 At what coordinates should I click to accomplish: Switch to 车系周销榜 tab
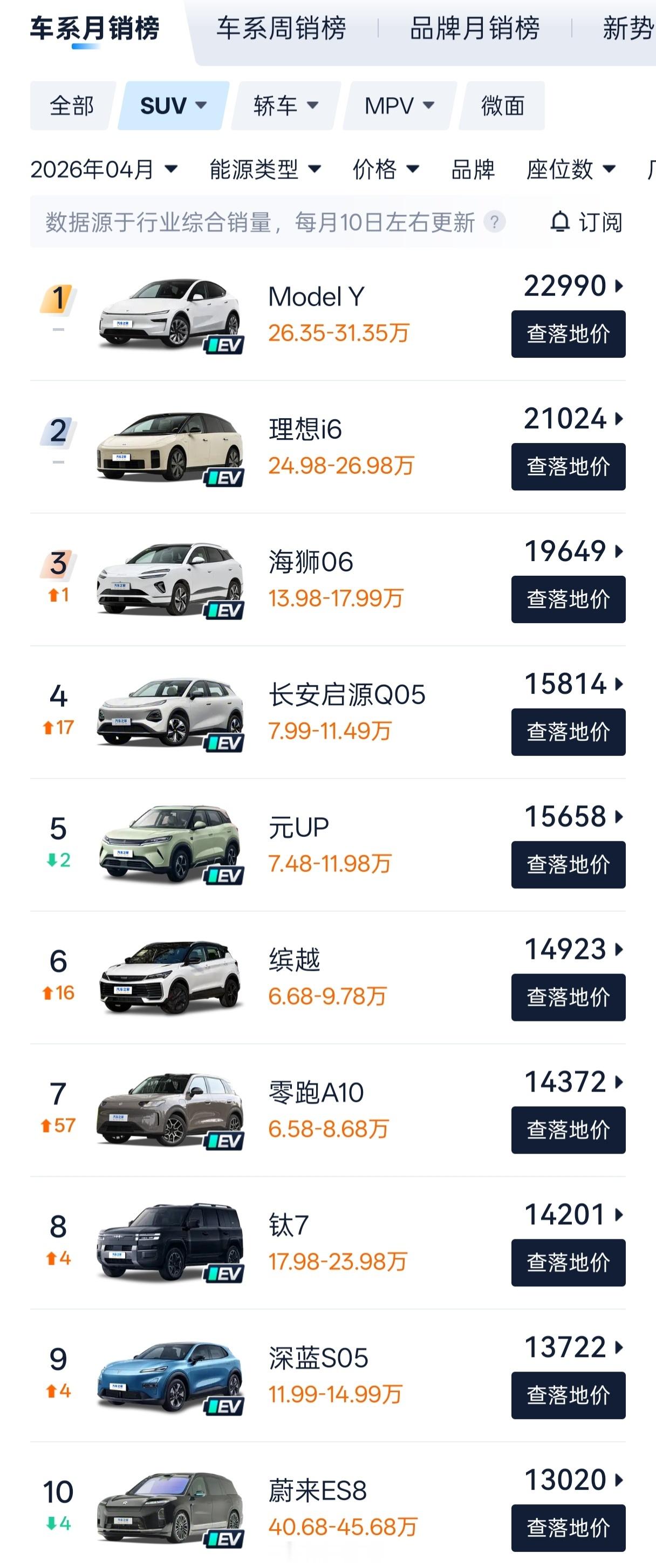coord(282,28)
